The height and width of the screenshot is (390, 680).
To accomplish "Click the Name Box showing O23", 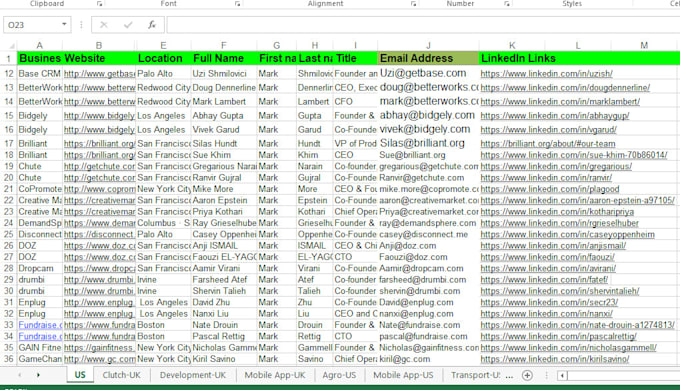I will click(x=32, y=25).
